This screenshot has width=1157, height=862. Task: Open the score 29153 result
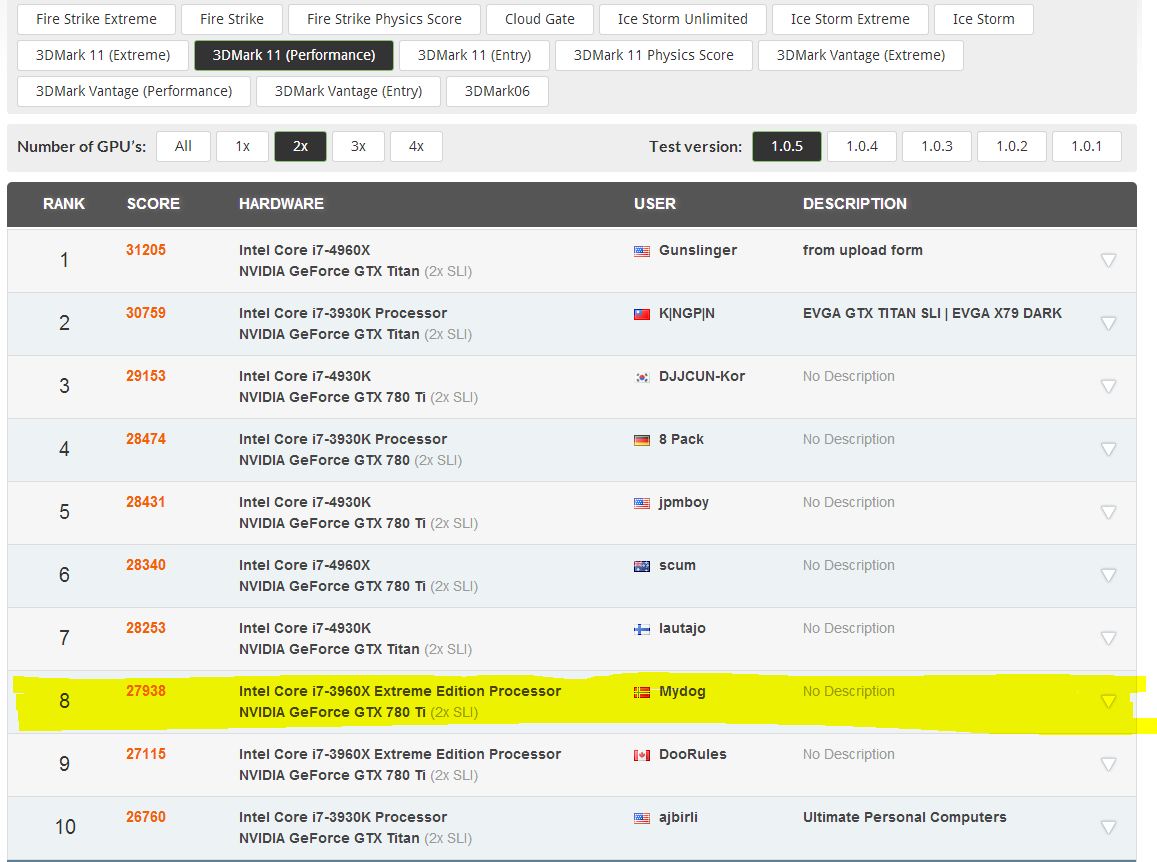click(x=145, y=376)
